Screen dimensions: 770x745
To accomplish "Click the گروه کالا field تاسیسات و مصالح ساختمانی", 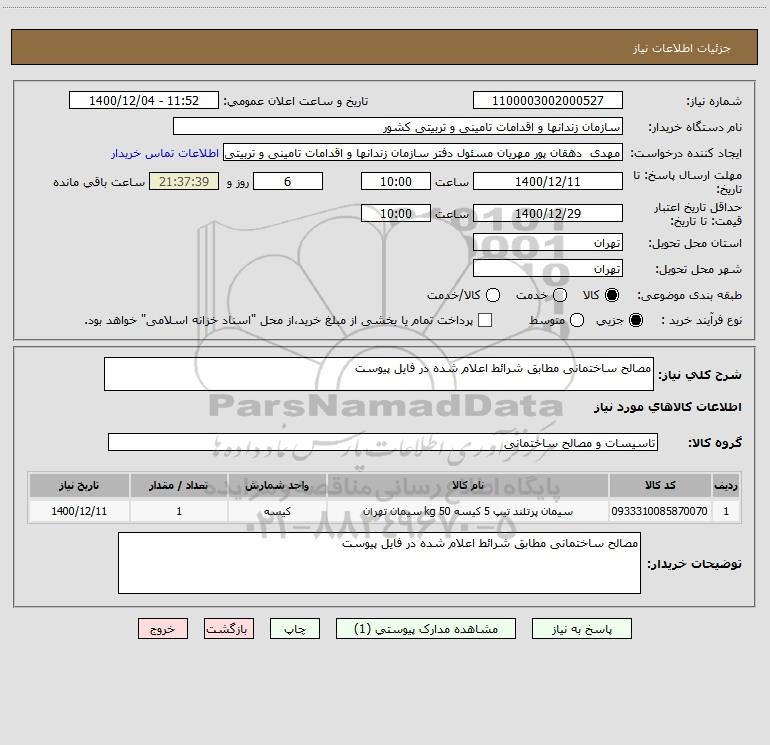I will point(383,442).
